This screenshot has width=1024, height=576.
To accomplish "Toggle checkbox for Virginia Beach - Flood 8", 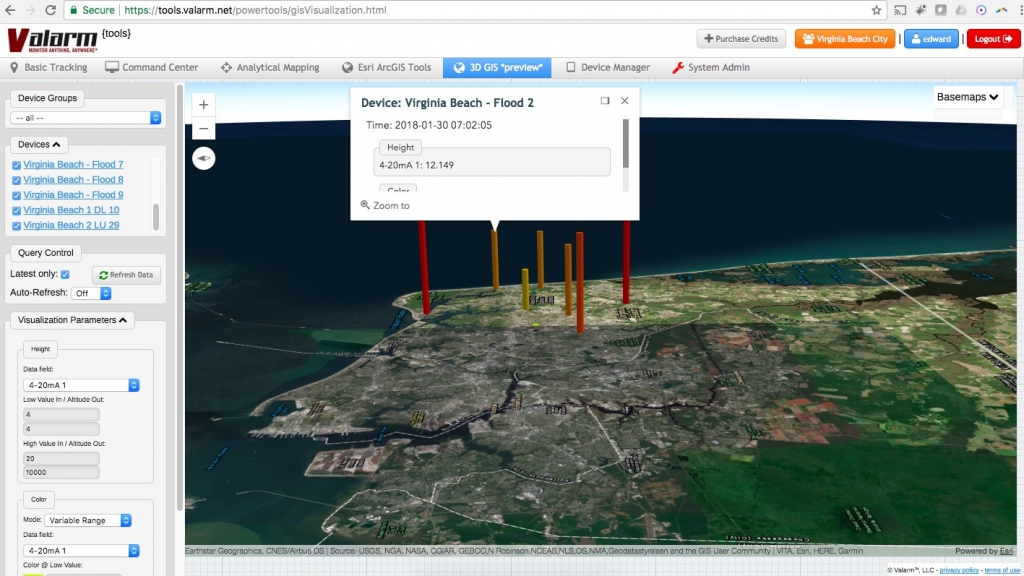I will click(16, 180).
